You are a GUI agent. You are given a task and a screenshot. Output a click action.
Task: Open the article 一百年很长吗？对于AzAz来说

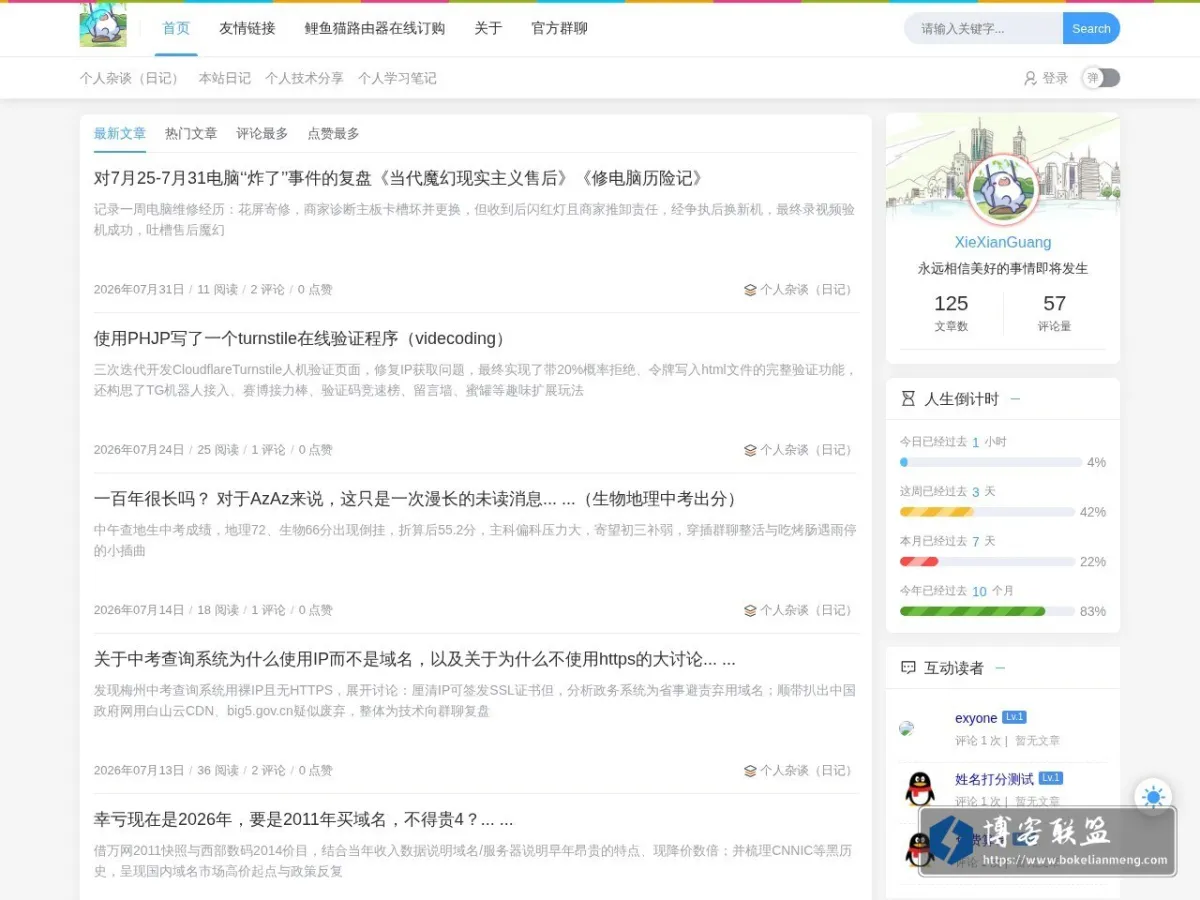tap(418, 499)
